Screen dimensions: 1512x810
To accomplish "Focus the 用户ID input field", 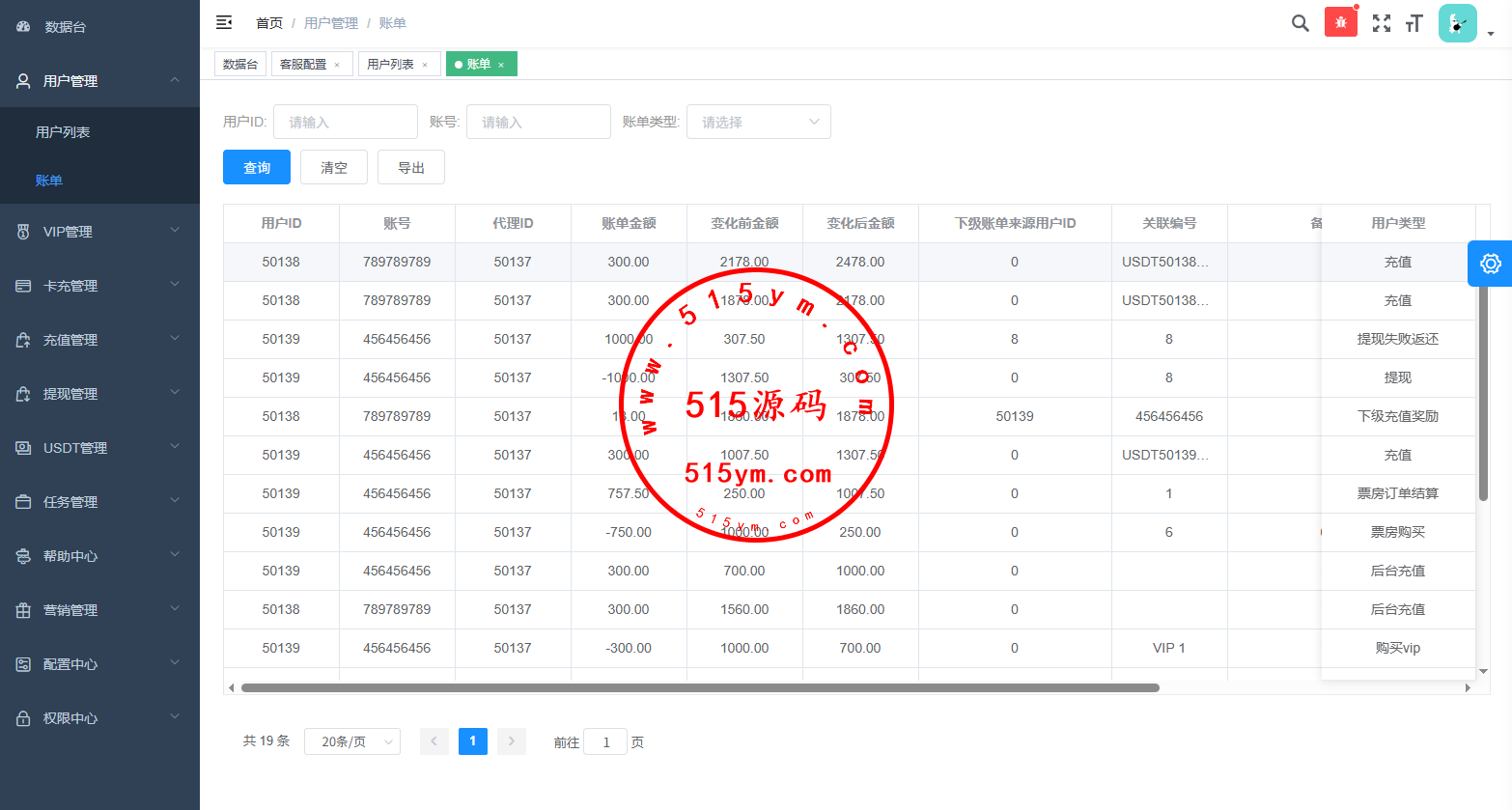I will [x=345, y=122].
